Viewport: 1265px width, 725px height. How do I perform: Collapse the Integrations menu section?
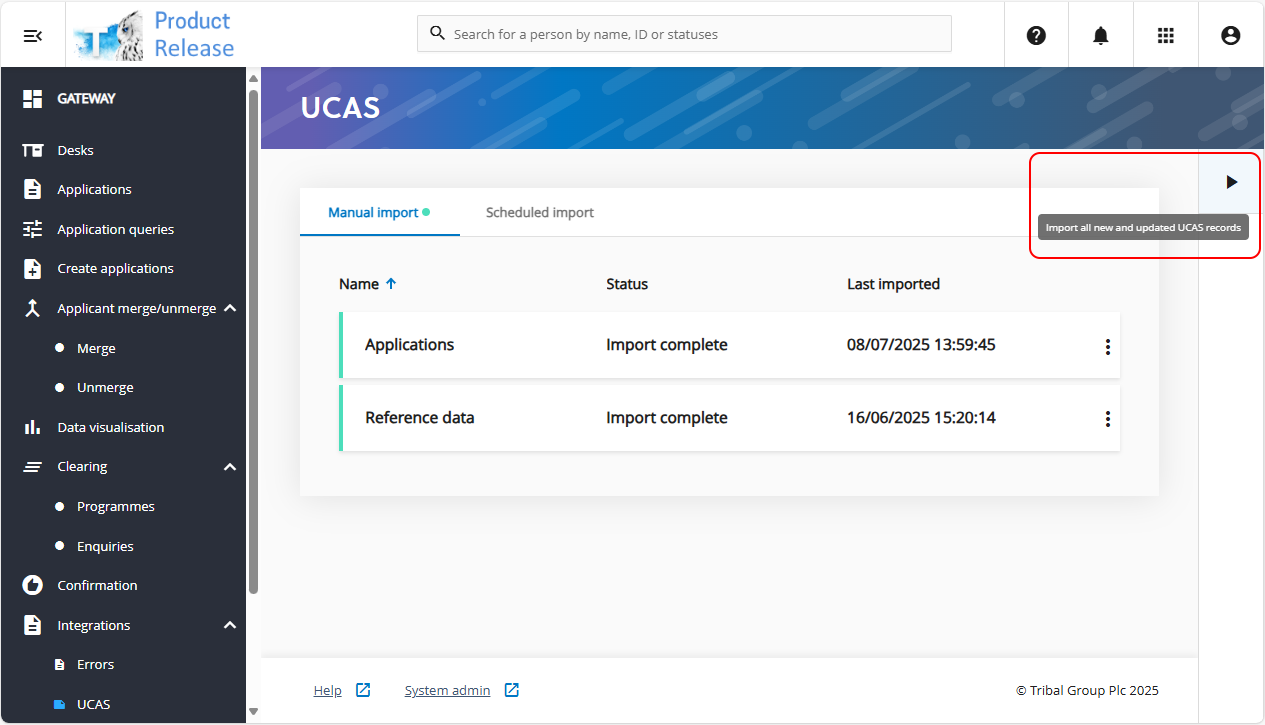(x=230, y=625)
